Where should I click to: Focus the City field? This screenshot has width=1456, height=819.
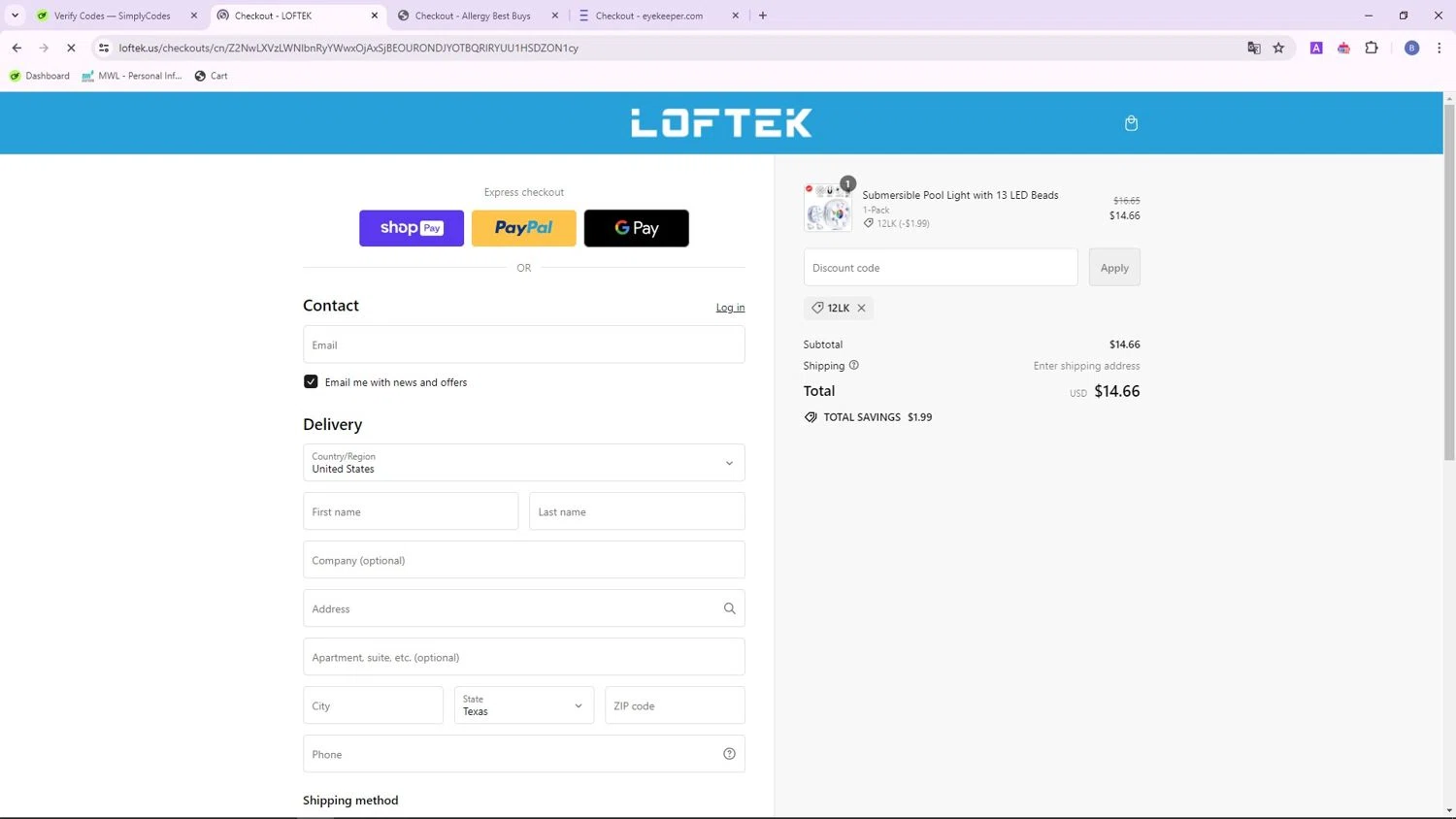pyautogui.click(x=373, y=705)
